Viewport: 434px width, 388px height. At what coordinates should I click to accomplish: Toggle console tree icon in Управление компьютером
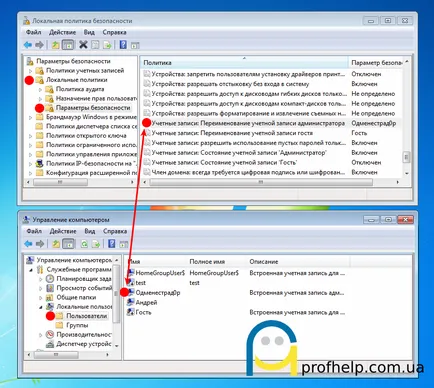pos(68,244)
